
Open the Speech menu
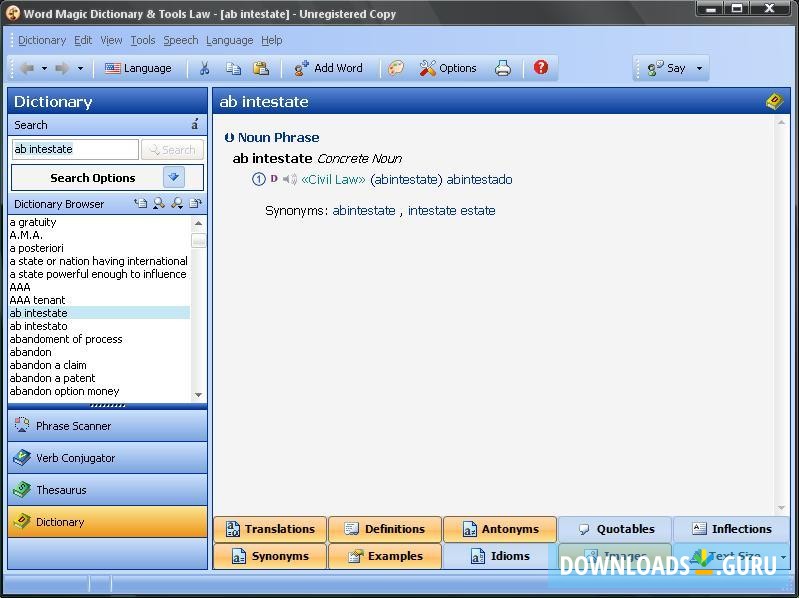pos(180,40)
